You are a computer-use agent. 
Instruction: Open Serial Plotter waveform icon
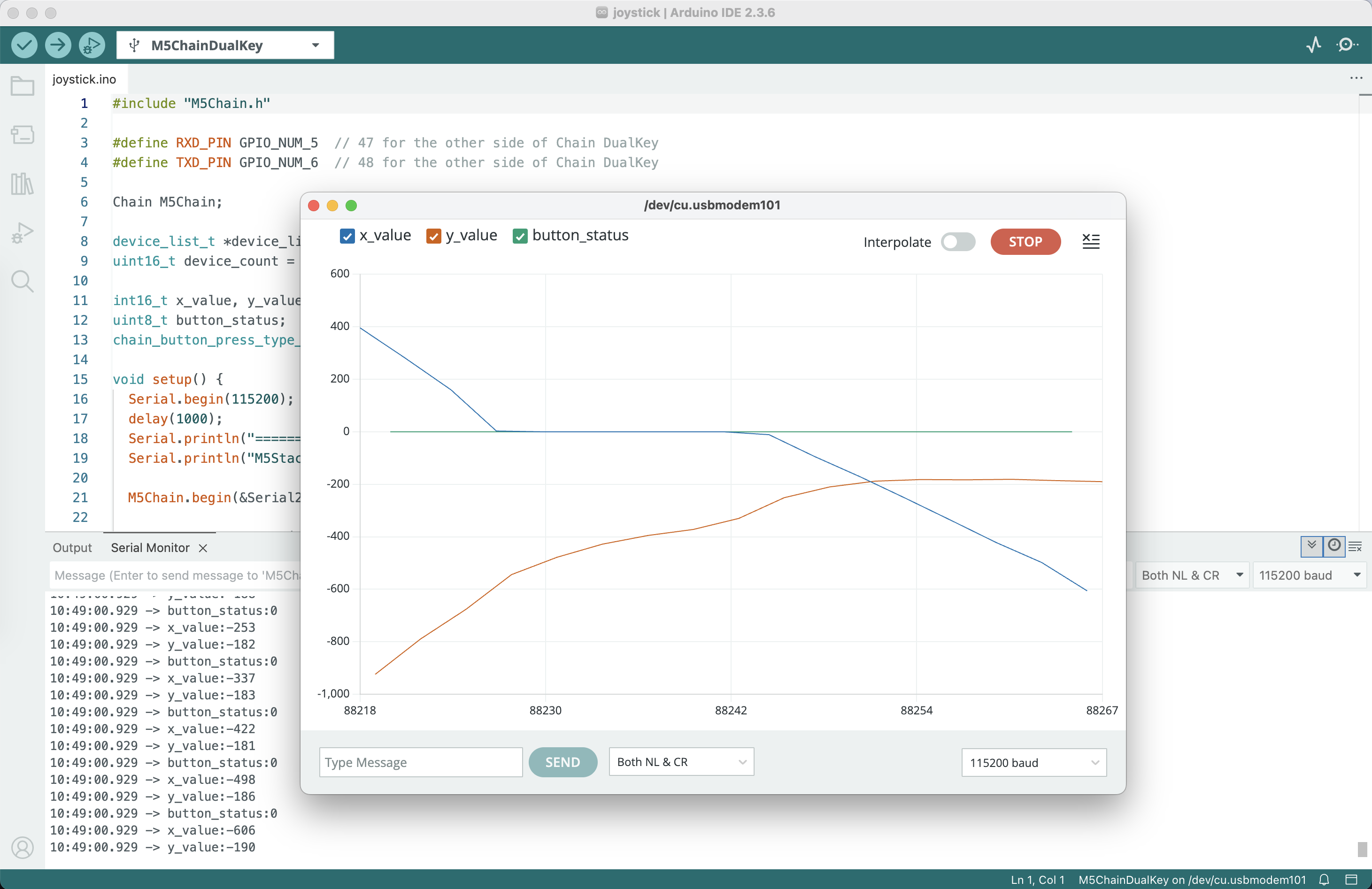pos(1314,45)
